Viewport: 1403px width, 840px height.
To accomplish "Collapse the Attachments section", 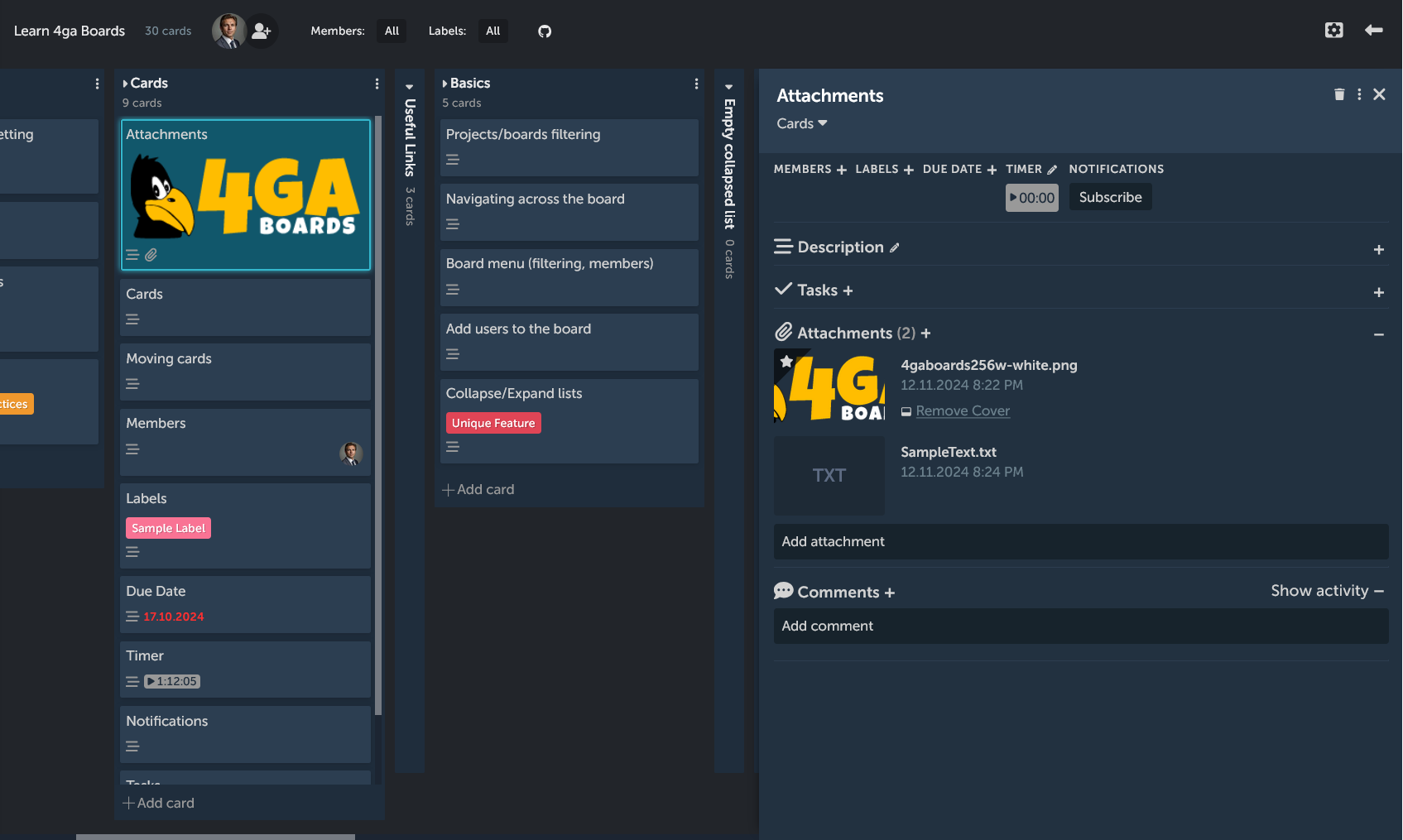I will (1379, 334).
